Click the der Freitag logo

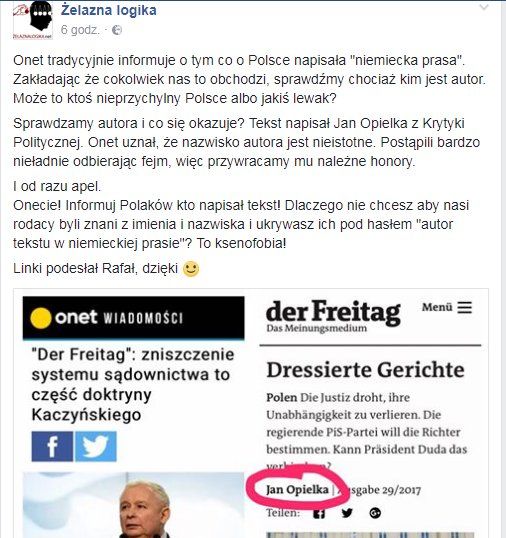333,313
